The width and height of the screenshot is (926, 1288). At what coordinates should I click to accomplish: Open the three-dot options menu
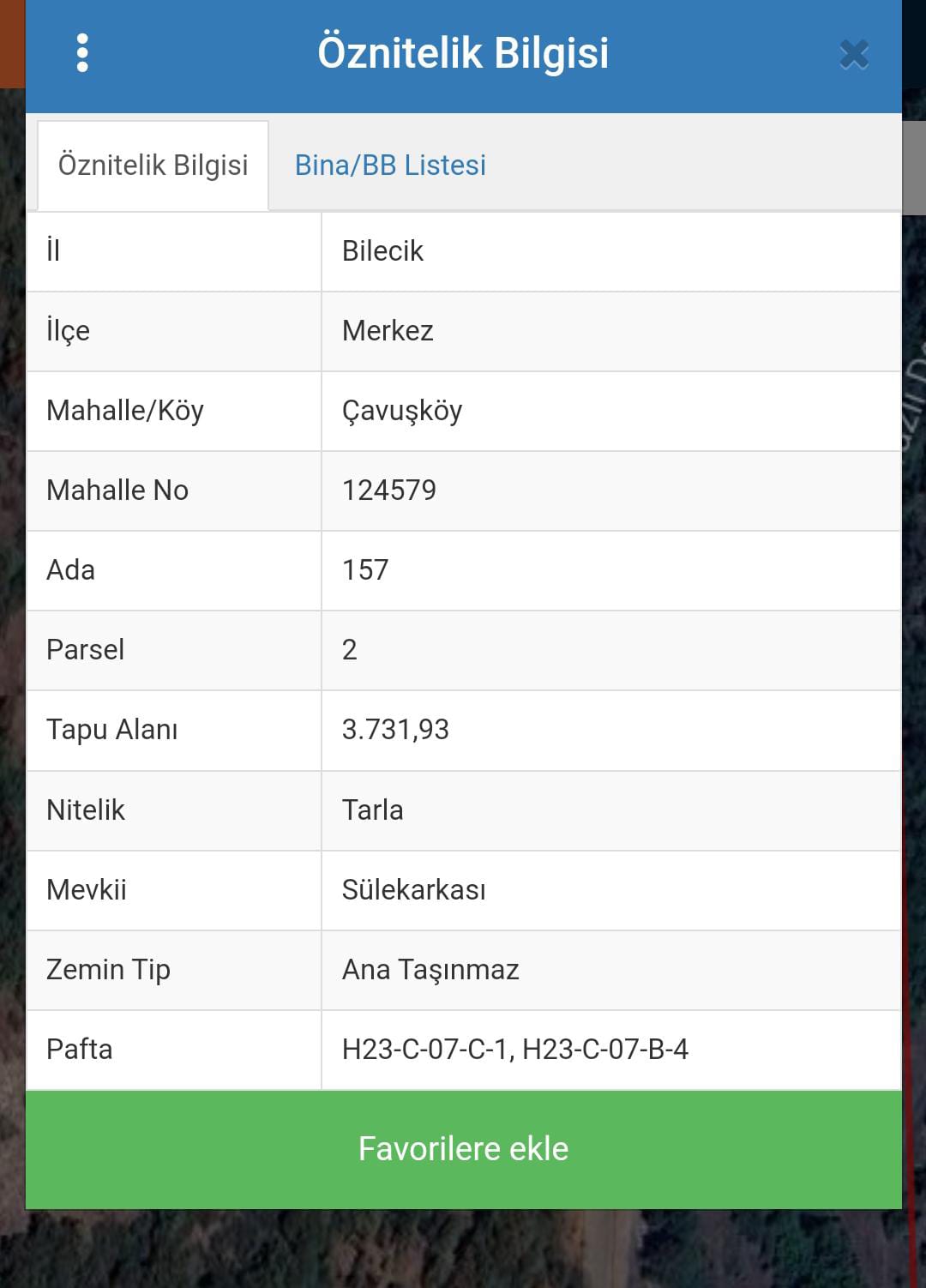tap(82, 53)
